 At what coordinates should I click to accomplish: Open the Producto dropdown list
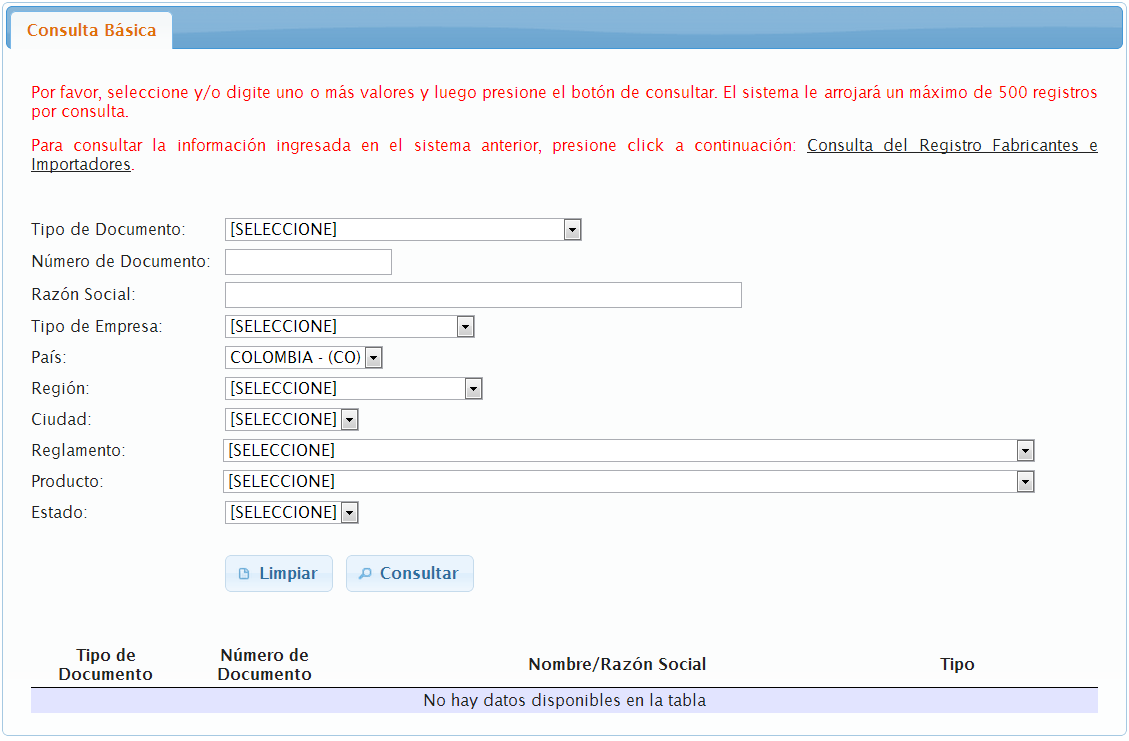(628, 482)
